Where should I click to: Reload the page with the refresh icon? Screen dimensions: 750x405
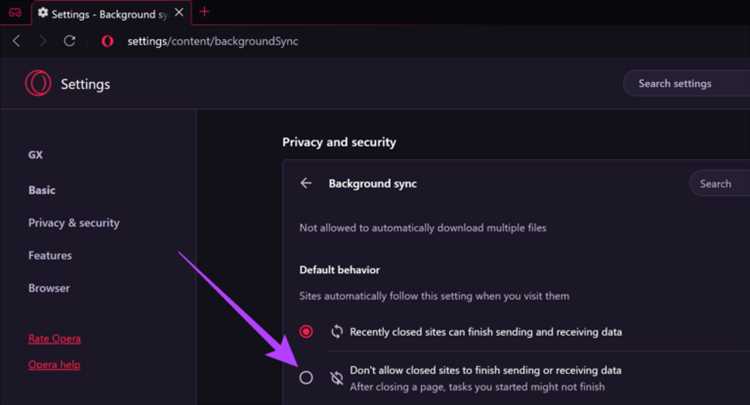click(x=69, y=41)
